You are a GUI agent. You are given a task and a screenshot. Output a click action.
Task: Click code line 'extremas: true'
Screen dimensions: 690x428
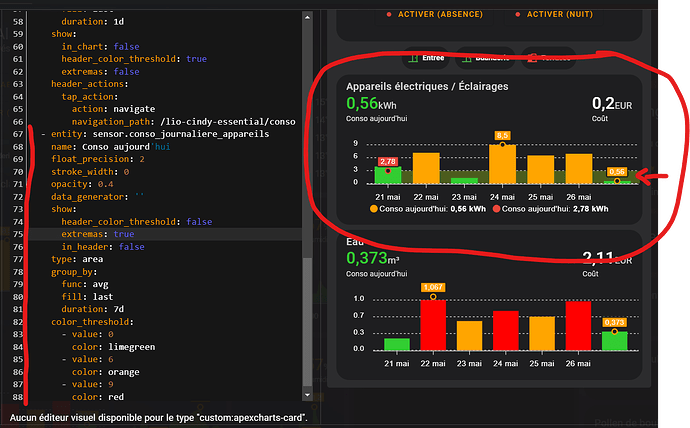(98, 234)
